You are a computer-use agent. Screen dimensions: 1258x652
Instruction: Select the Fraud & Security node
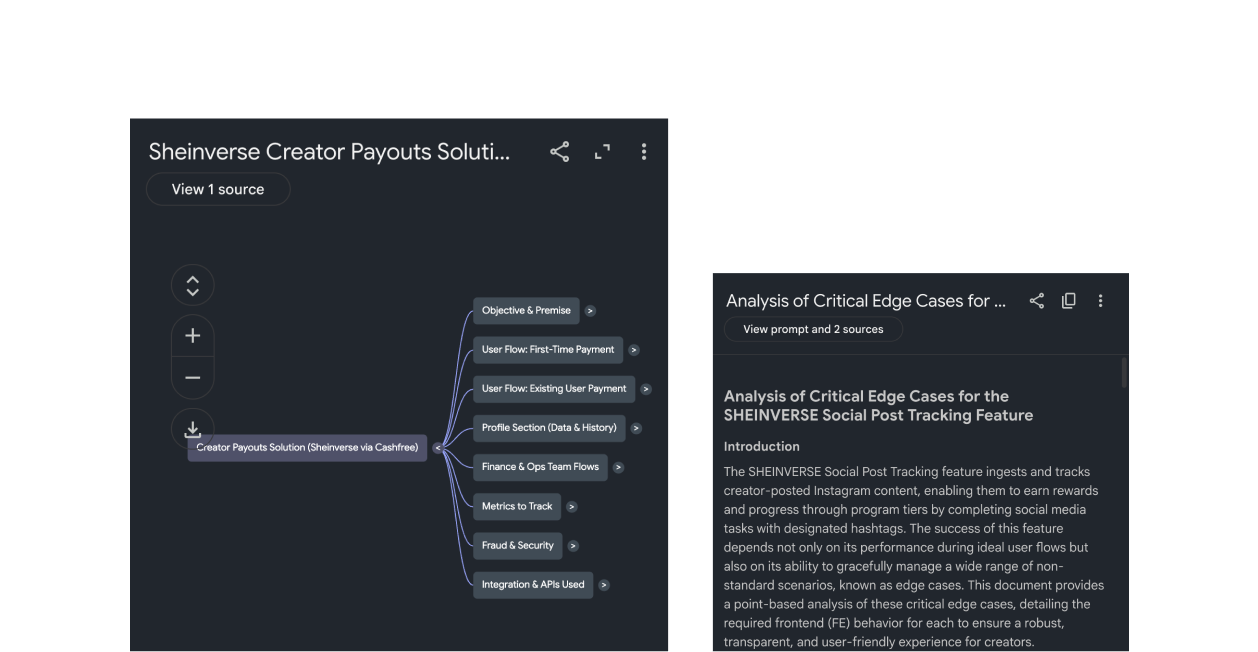point(518,546)
